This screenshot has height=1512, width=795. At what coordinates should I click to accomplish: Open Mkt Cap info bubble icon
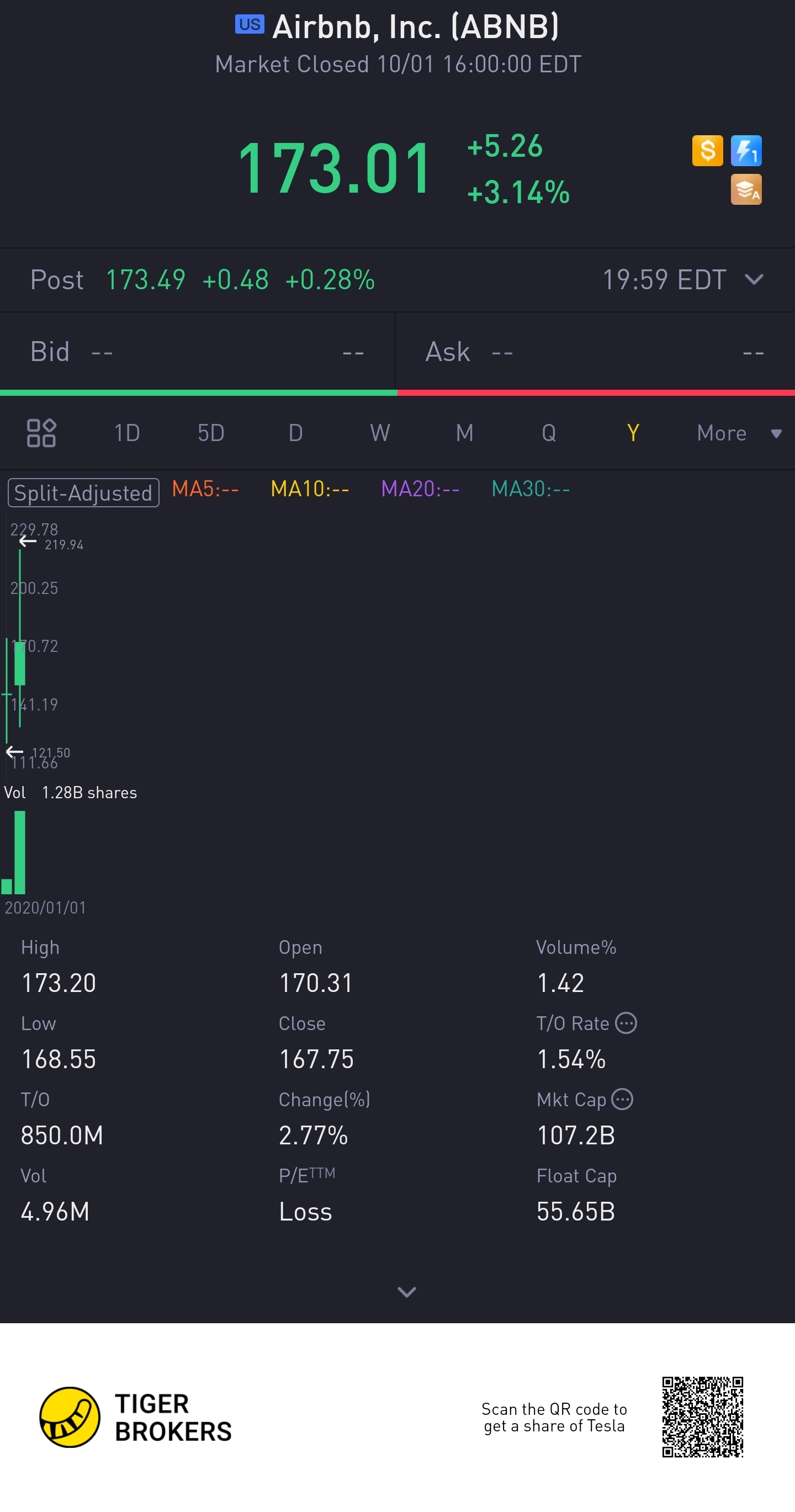[x=622, y=1100]
